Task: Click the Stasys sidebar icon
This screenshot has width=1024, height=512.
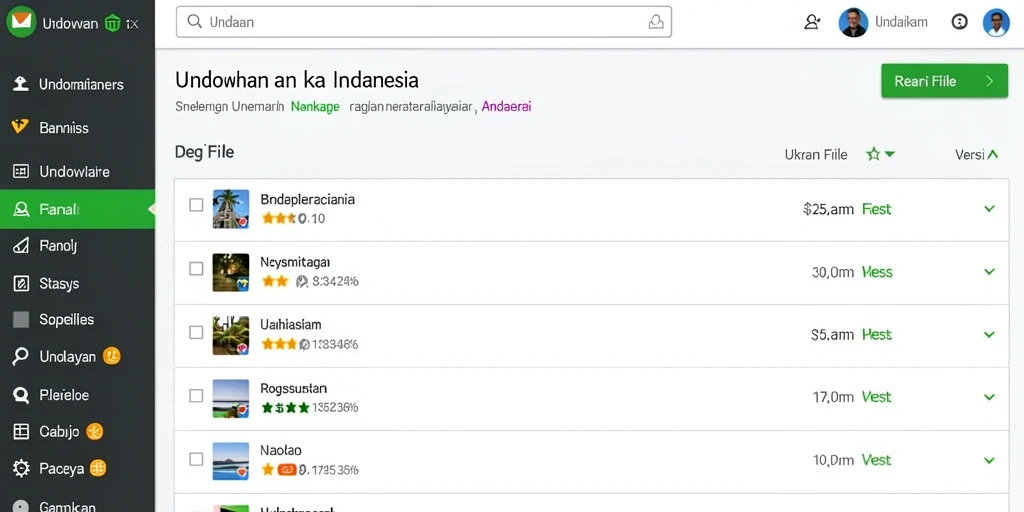Action: (x=21, y=283)
